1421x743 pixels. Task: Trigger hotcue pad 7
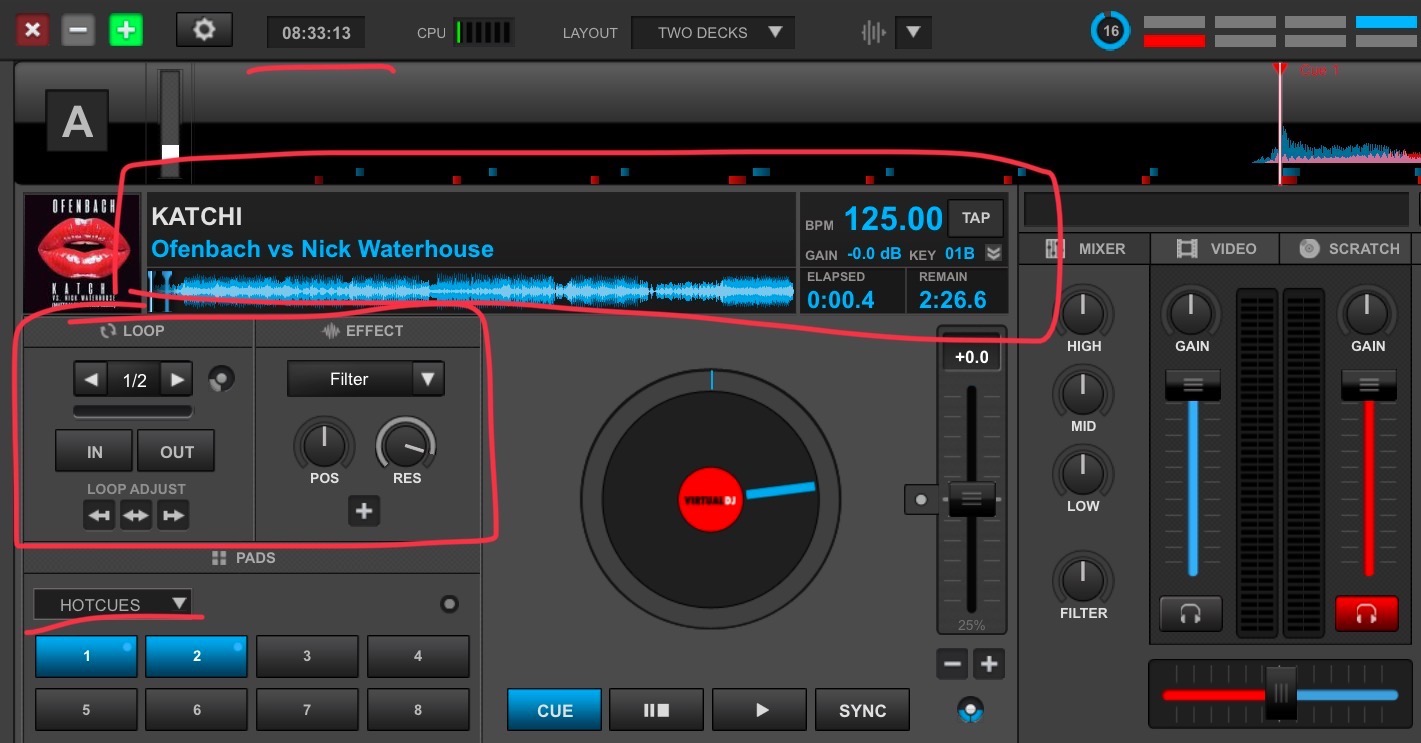307,709
